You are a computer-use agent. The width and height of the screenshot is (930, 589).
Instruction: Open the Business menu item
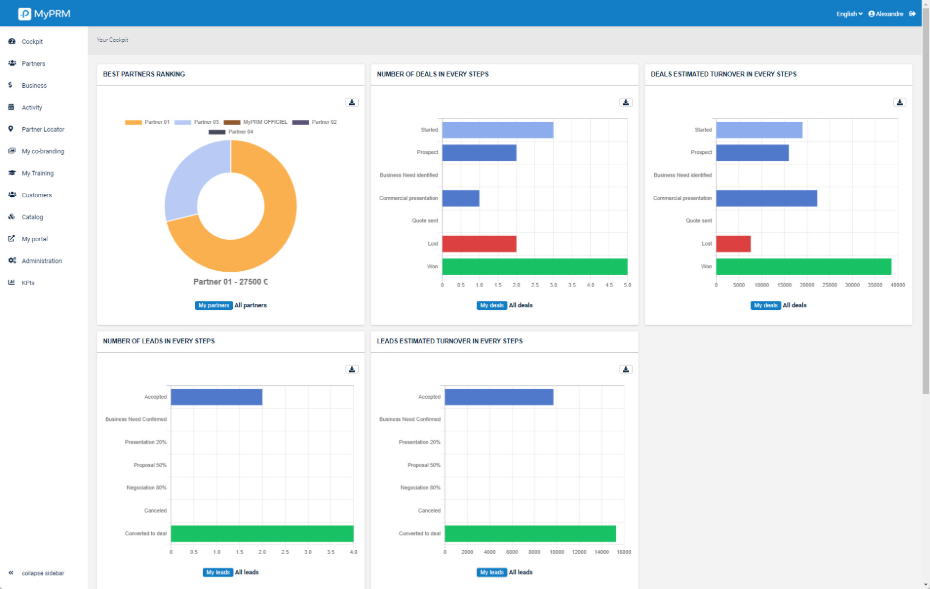[34, 86]
